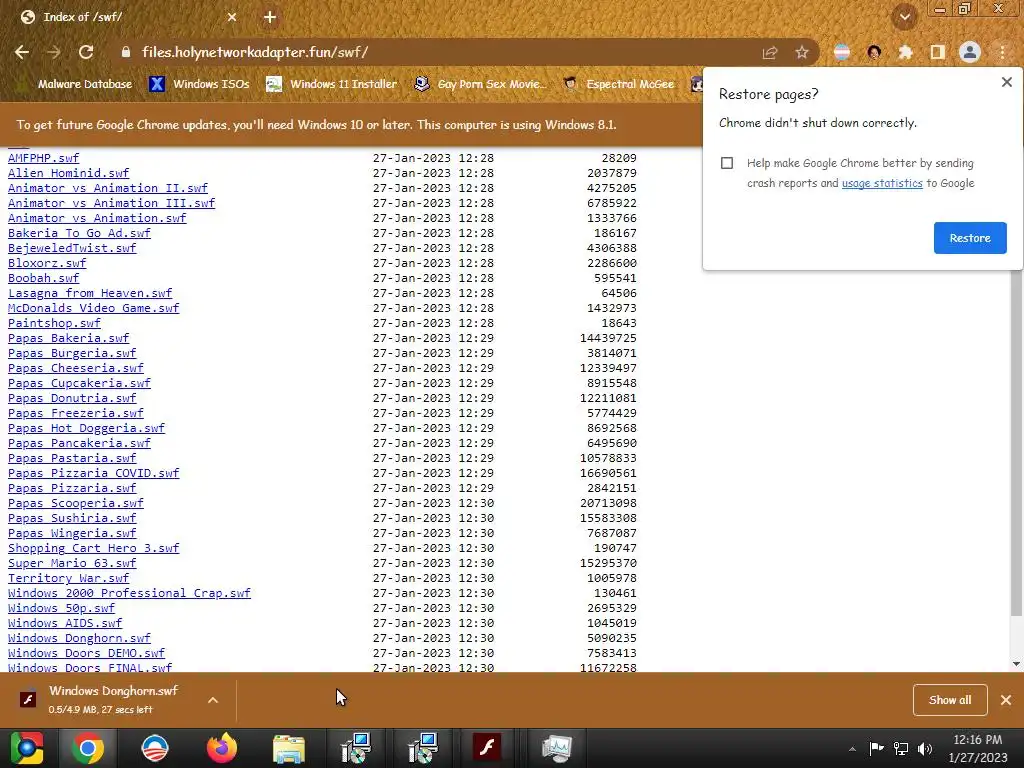Open the Windows ISOs bookmark
Viewport: 1024px width, 768px height.
(x=200, y=84)
